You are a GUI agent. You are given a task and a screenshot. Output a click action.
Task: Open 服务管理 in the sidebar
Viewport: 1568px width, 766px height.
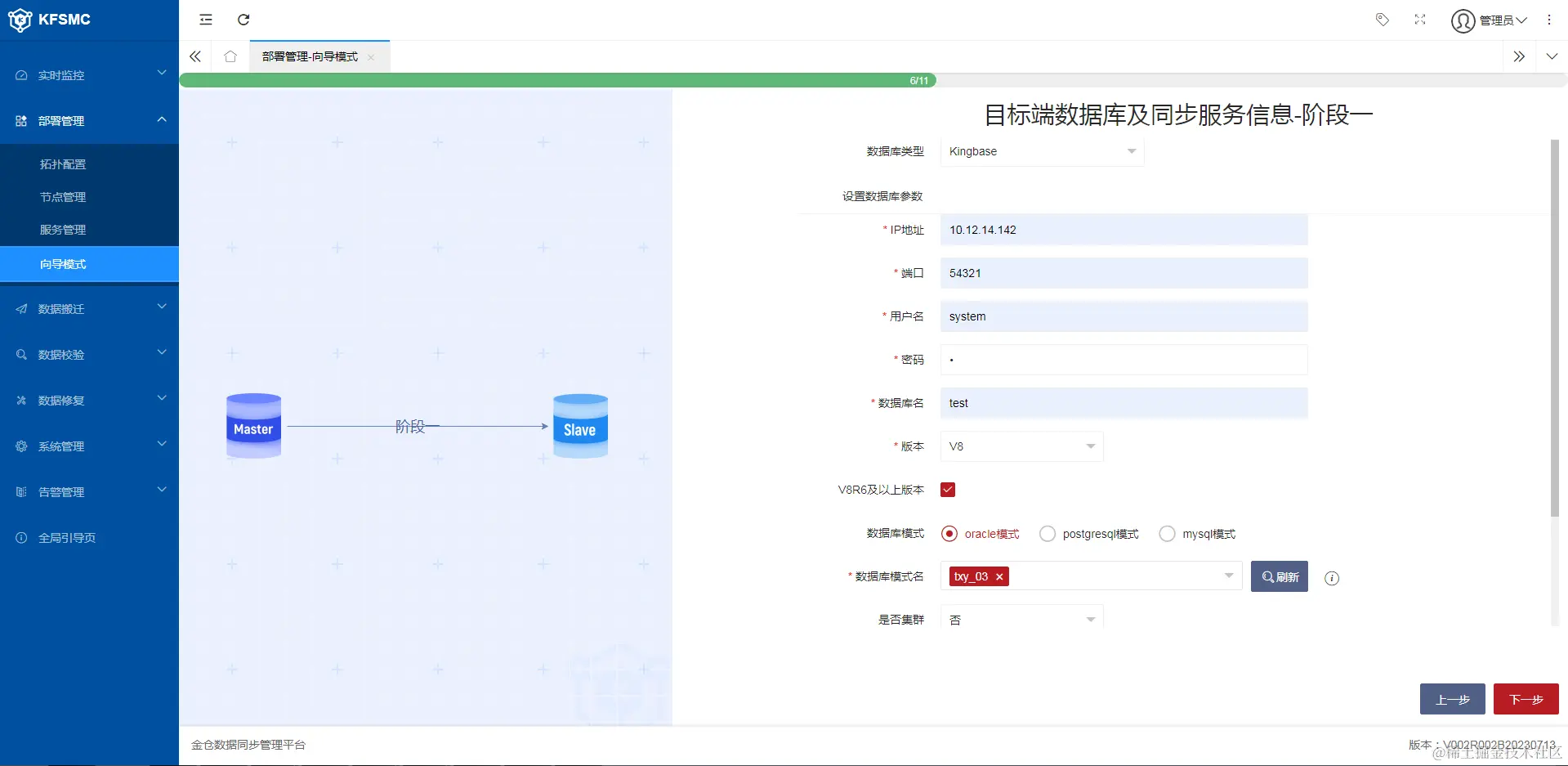pyautogui.click(x=63, y=230)
